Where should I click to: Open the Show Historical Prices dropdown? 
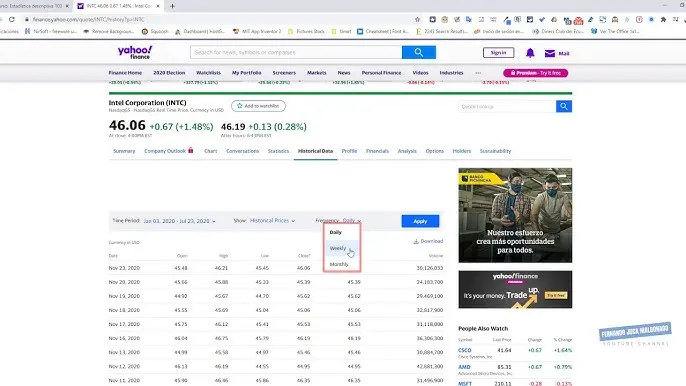pyautogui.click(x=272, y=221)
